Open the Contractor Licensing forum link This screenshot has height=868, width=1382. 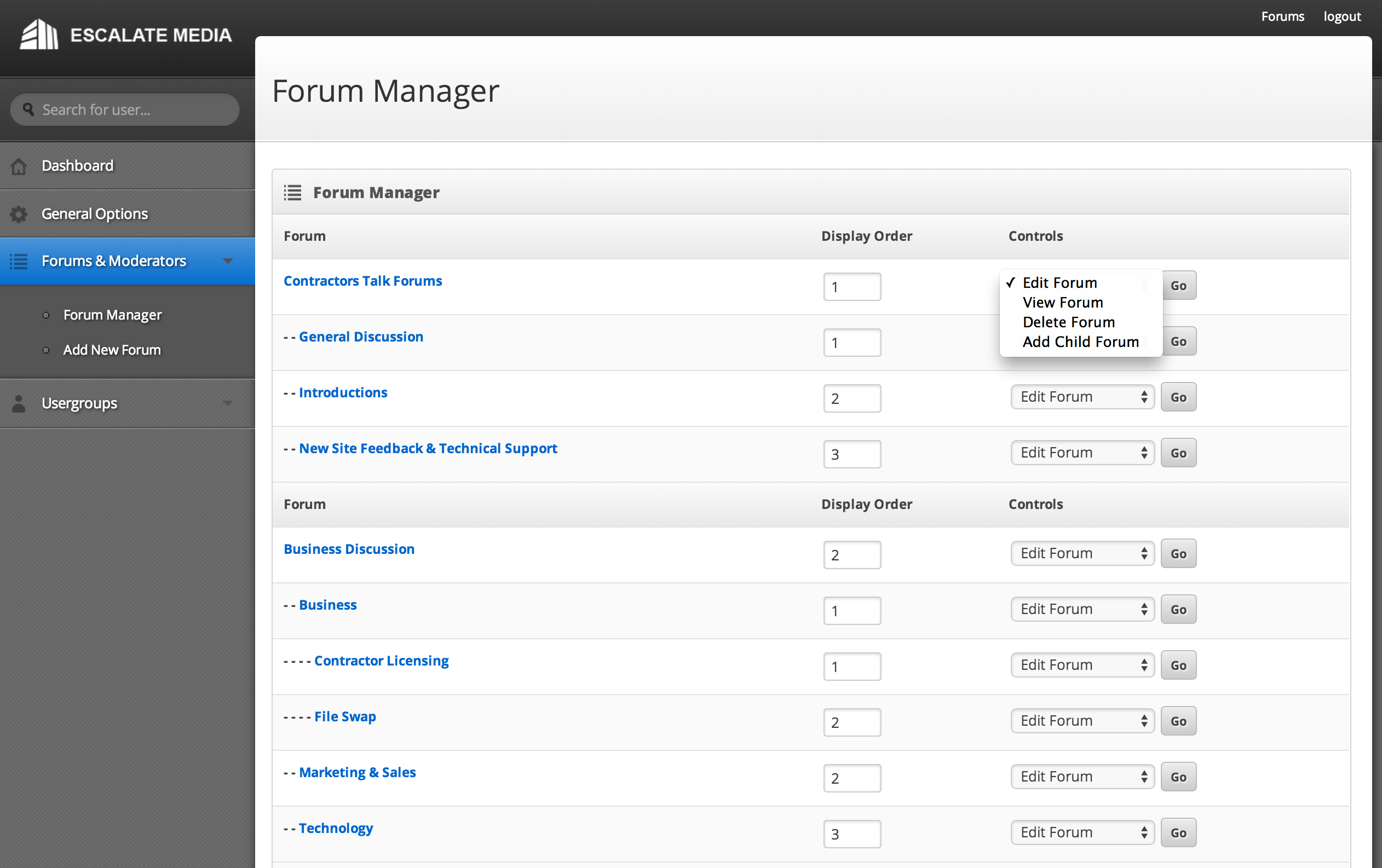point(381,661)
